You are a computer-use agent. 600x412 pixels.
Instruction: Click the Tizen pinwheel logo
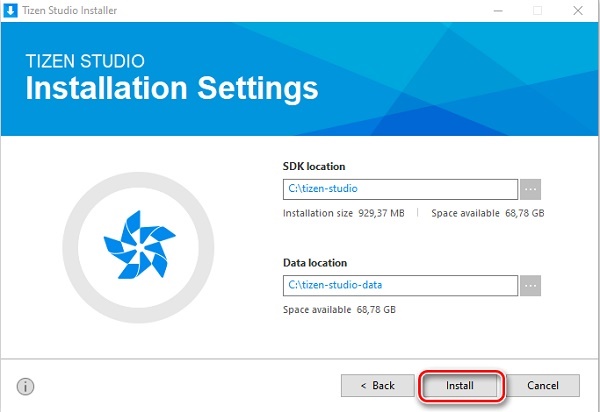point(139,245)
